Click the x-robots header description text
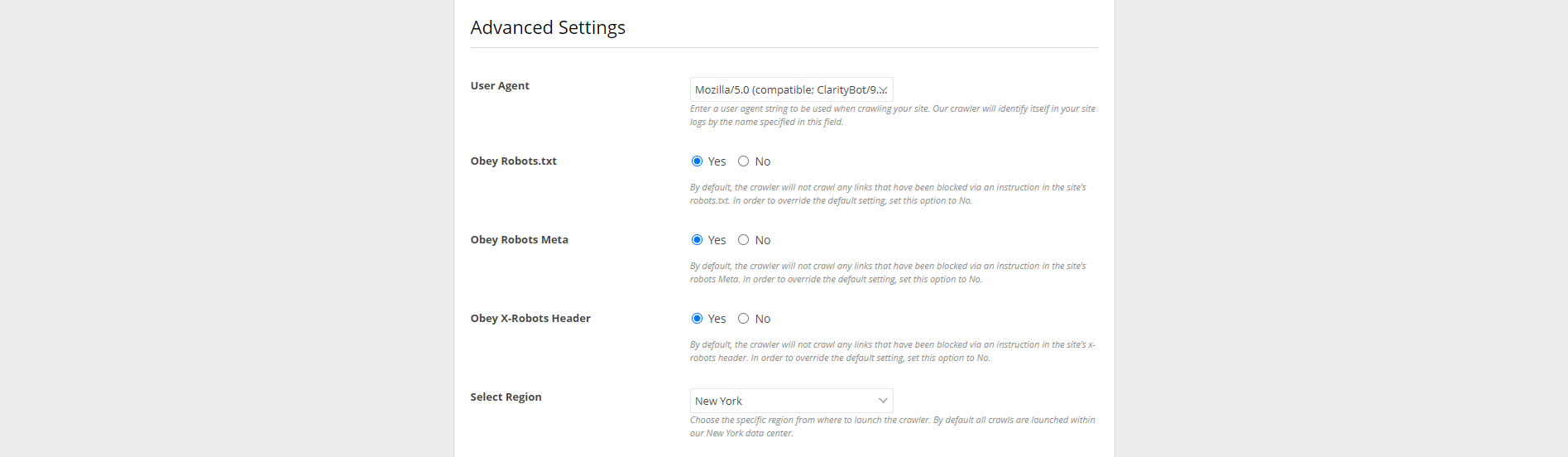 click(892, 351)
